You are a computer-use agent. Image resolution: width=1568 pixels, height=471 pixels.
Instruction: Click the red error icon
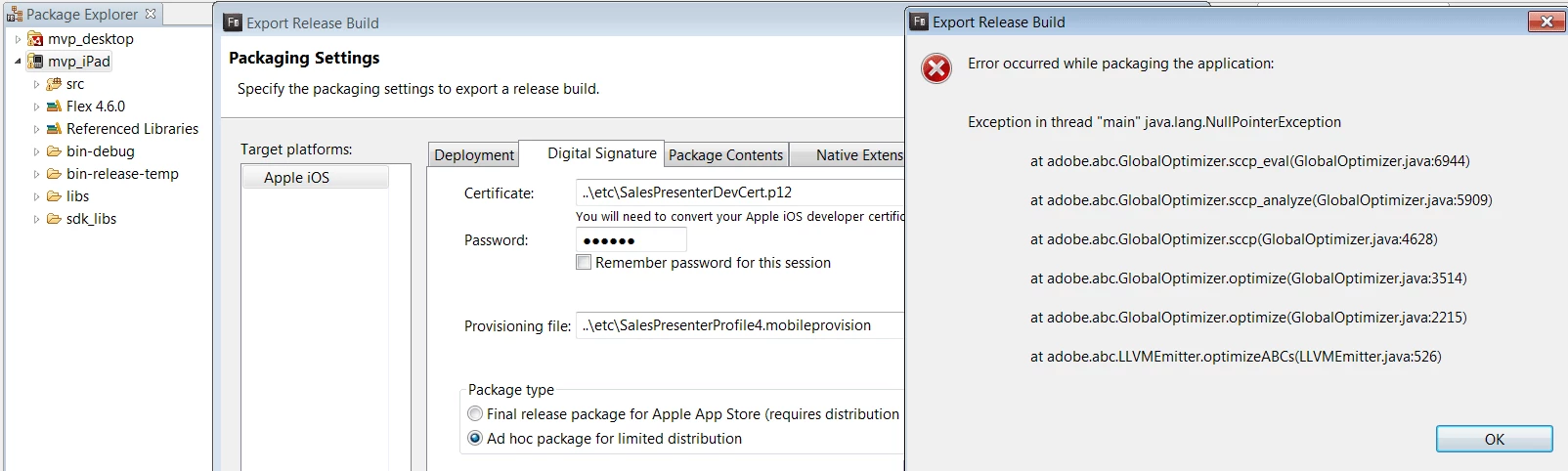point(936,68)
